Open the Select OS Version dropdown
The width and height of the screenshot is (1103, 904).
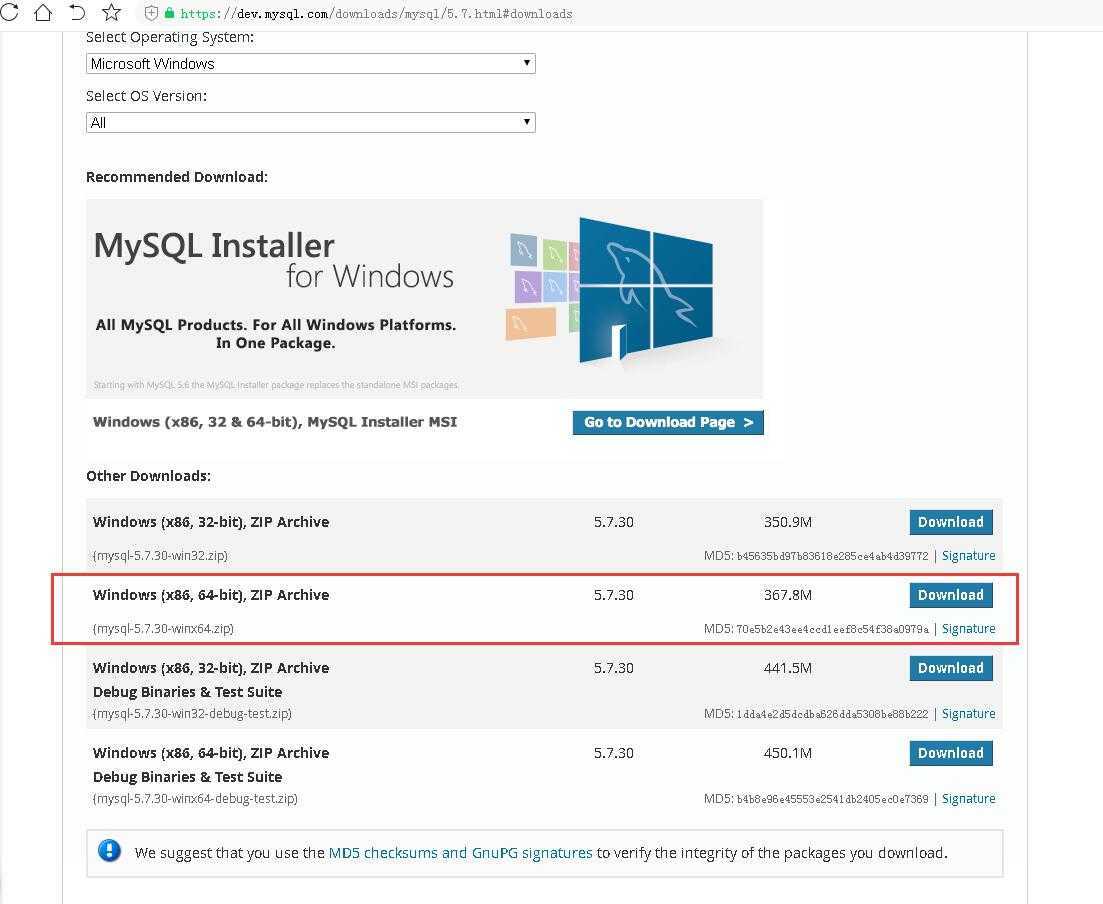(x=310, y=122)
